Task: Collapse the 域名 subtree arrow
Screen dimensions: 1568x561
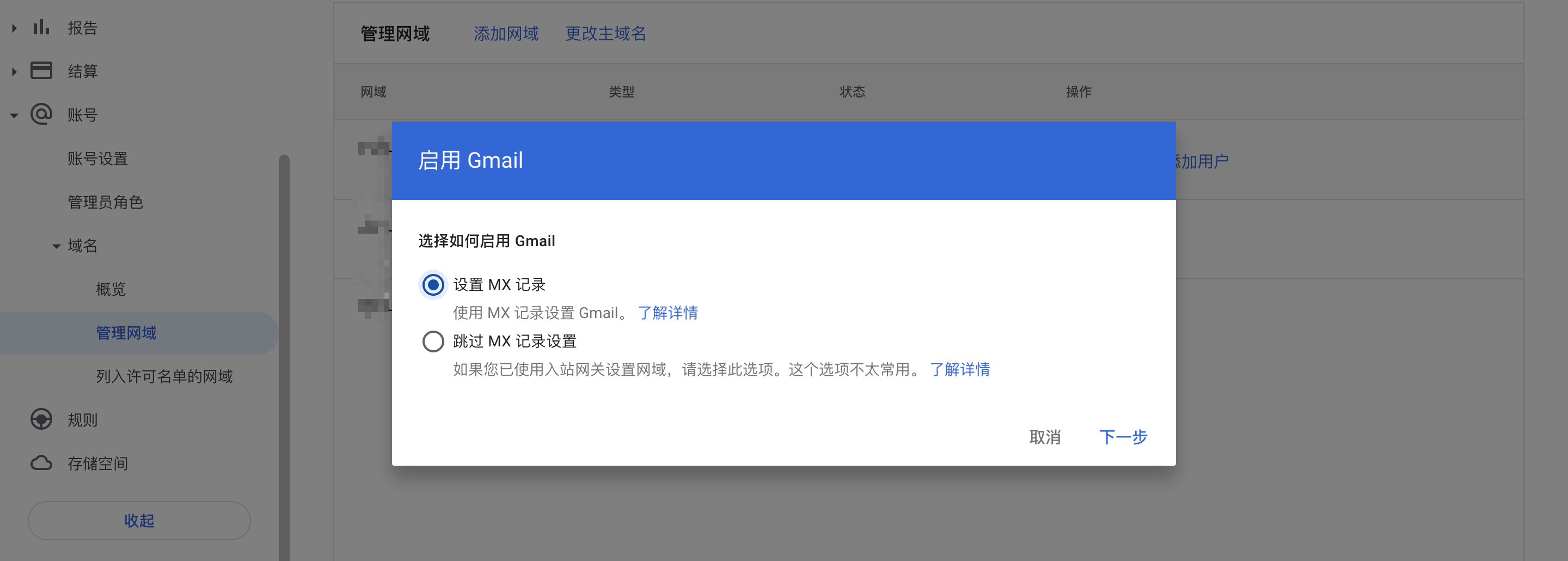Action: pos(56,246)
